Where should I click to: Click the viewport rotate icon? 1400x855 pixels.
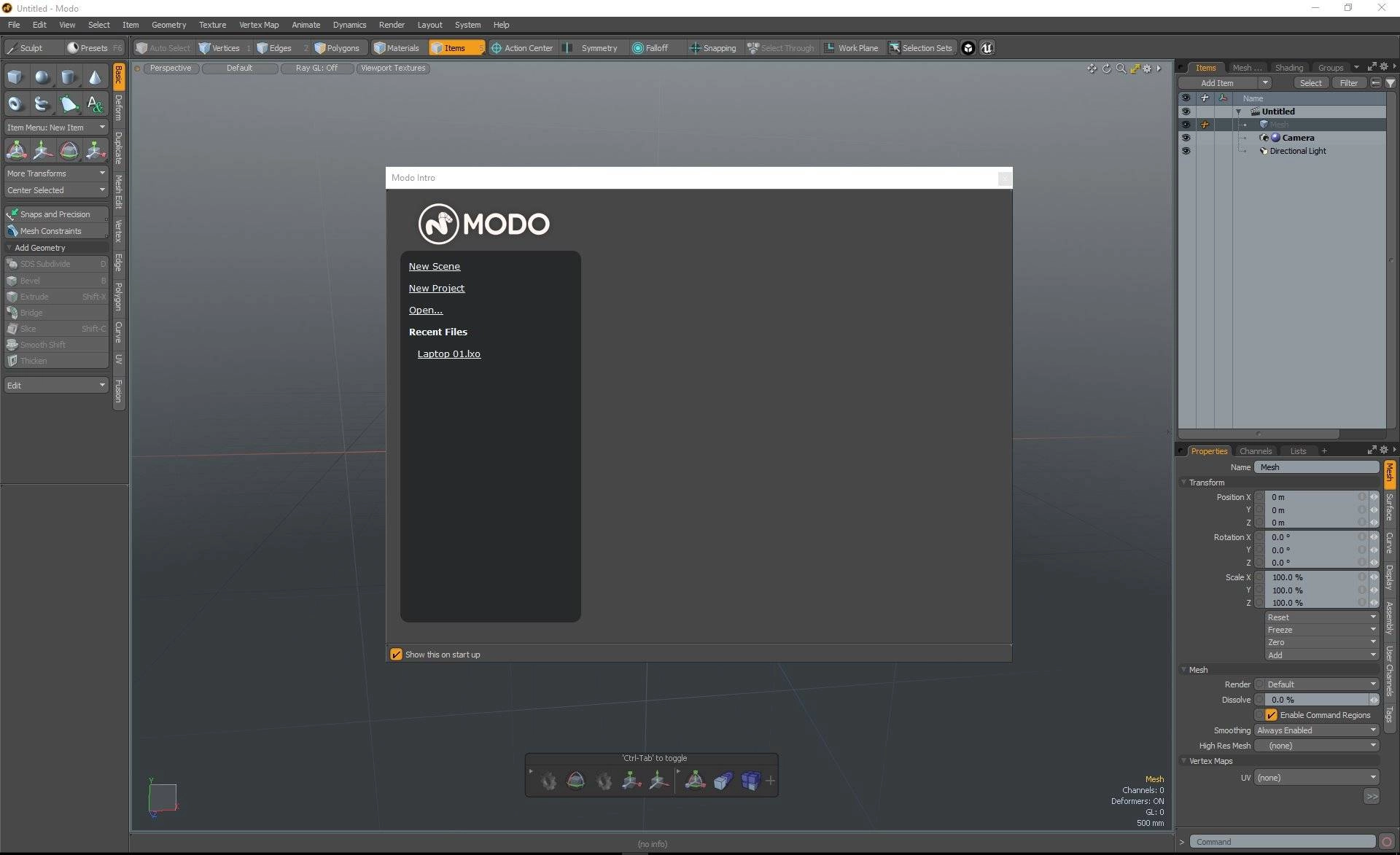click(1106, 69)
